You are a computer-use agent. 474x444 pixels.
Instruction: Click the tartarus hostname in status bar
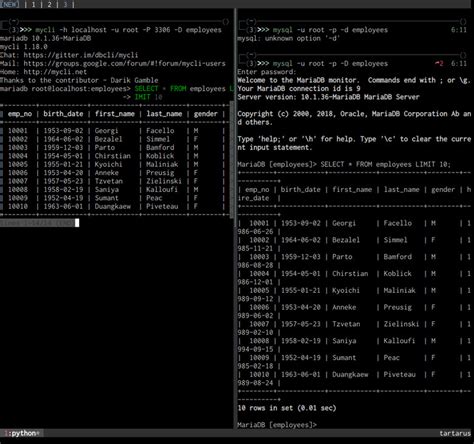coord(455,433)
